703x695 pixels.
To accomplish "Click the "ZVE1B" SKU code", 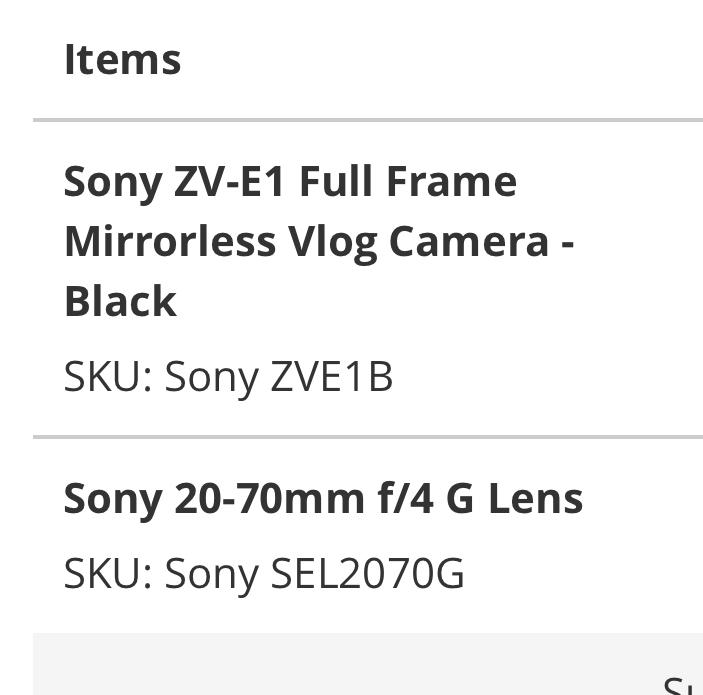I will pyautogui.click(x=331, y=377).
